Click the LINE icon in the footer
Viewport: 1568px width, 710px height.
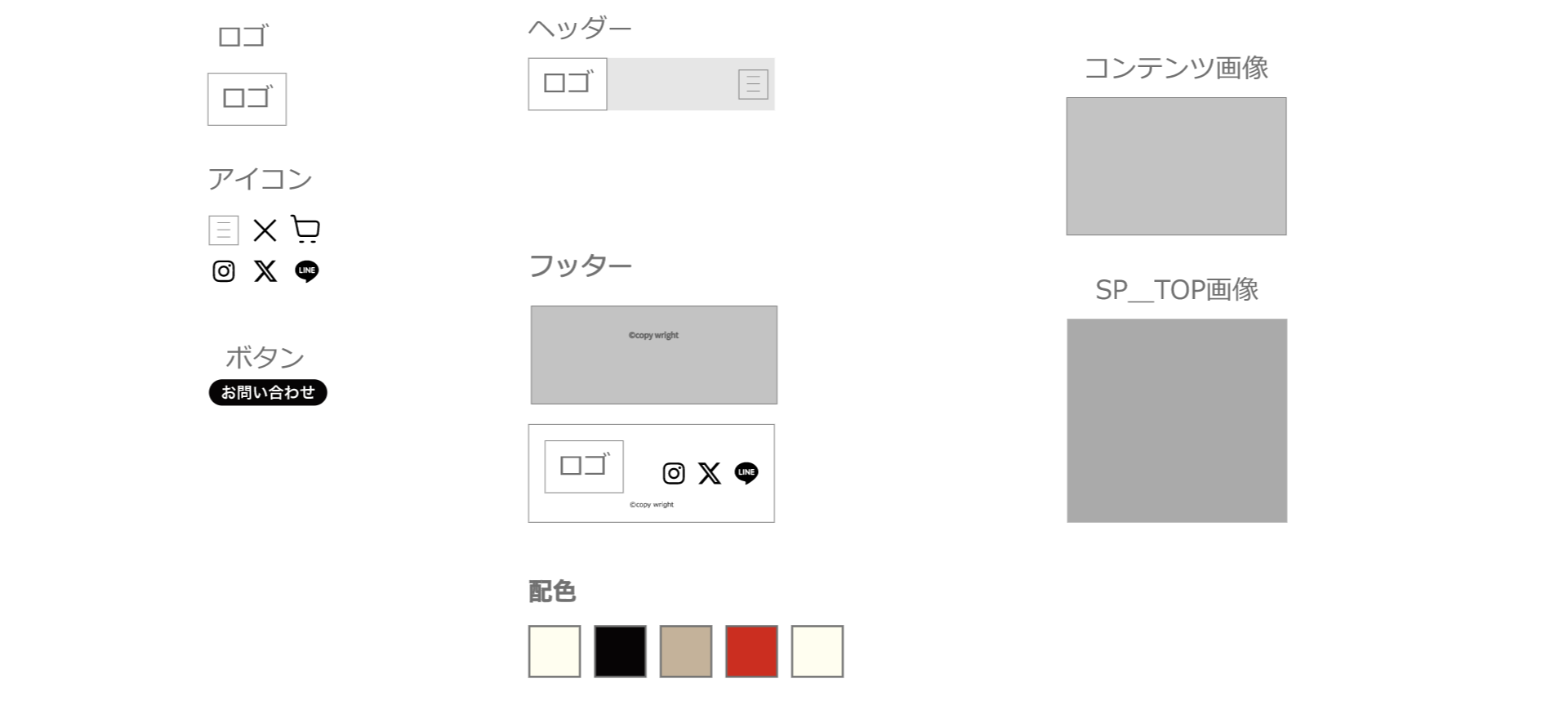pos(746,473)
